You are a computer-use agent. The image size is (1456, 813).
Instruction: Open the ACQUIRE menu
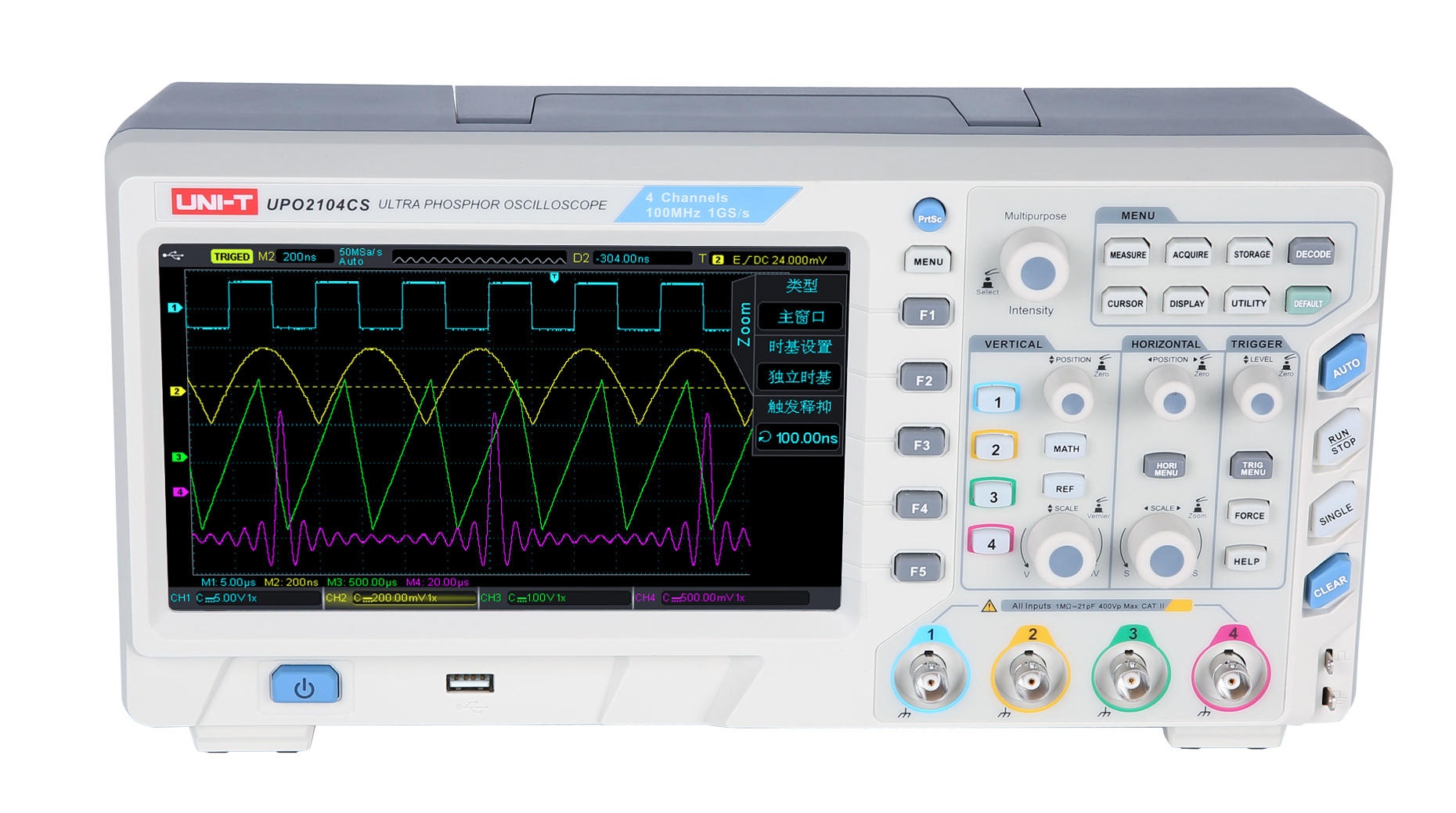[1190, 254]
